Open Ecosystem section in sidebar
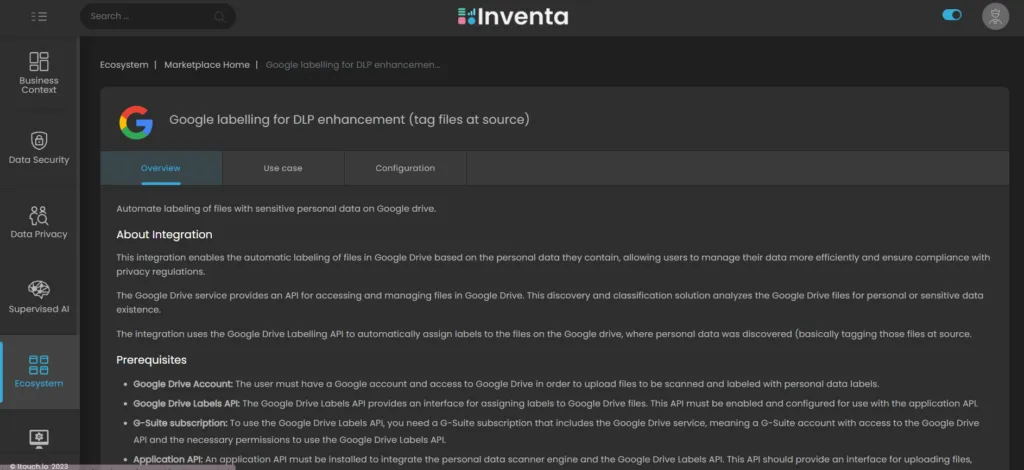 39,371
